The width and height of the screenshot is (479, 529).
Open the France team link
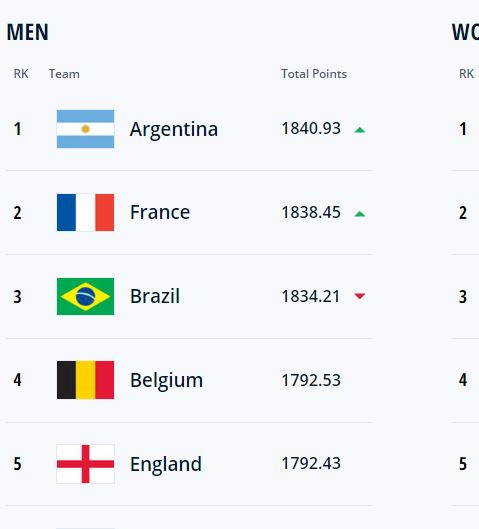click(x=160, y=212)
